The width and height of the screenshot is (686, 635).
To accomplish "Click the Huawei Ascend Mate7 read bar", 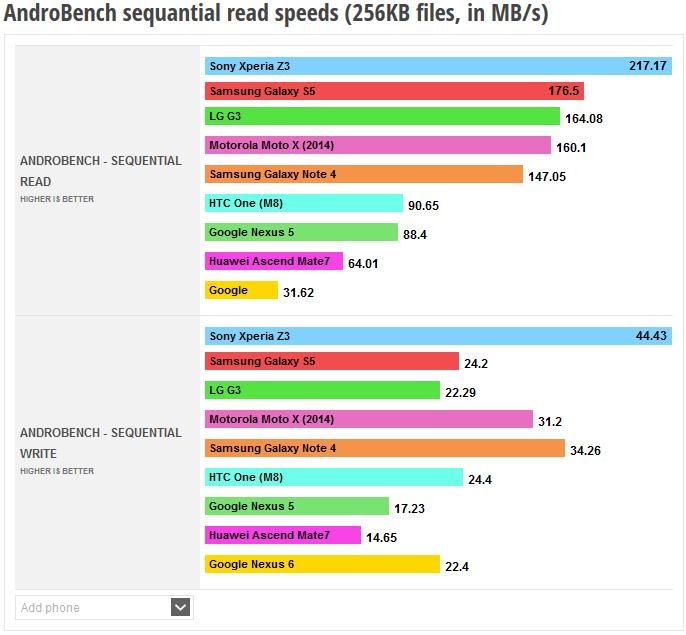I will (x=274, y=261).
